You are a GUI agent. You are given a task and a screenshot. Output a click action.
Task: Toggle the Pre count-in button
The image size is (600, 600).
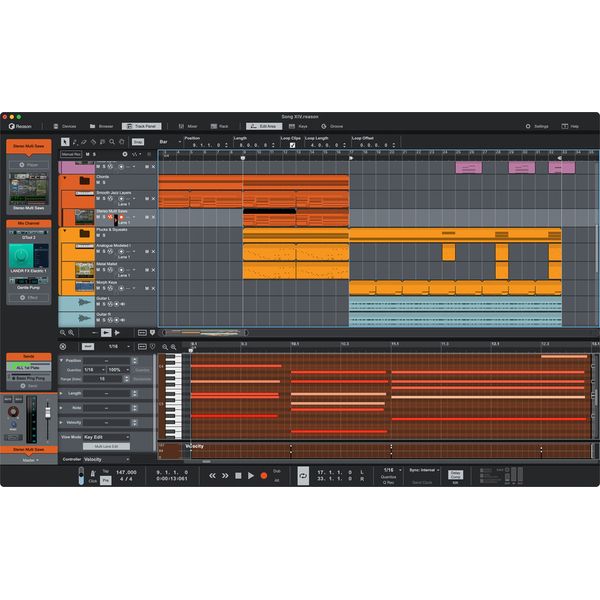[x=106, y=480]
